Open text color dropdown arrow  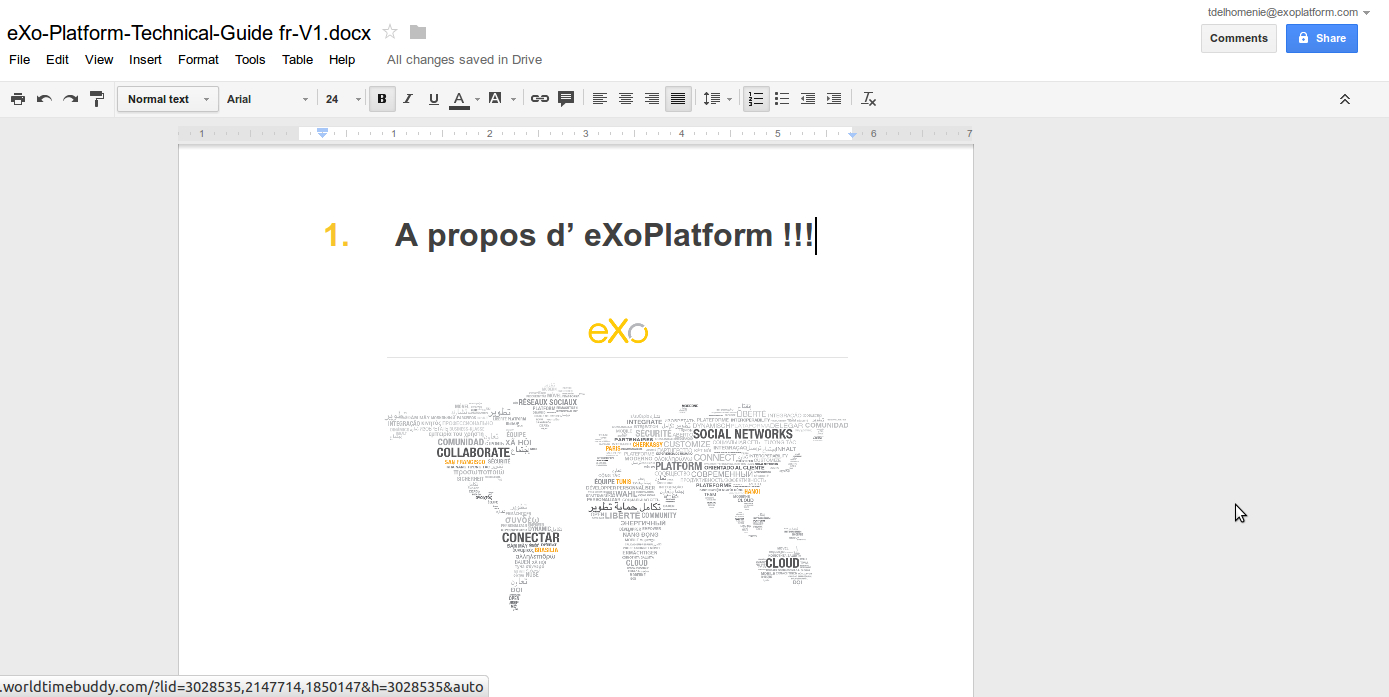[x=477, y=99]
